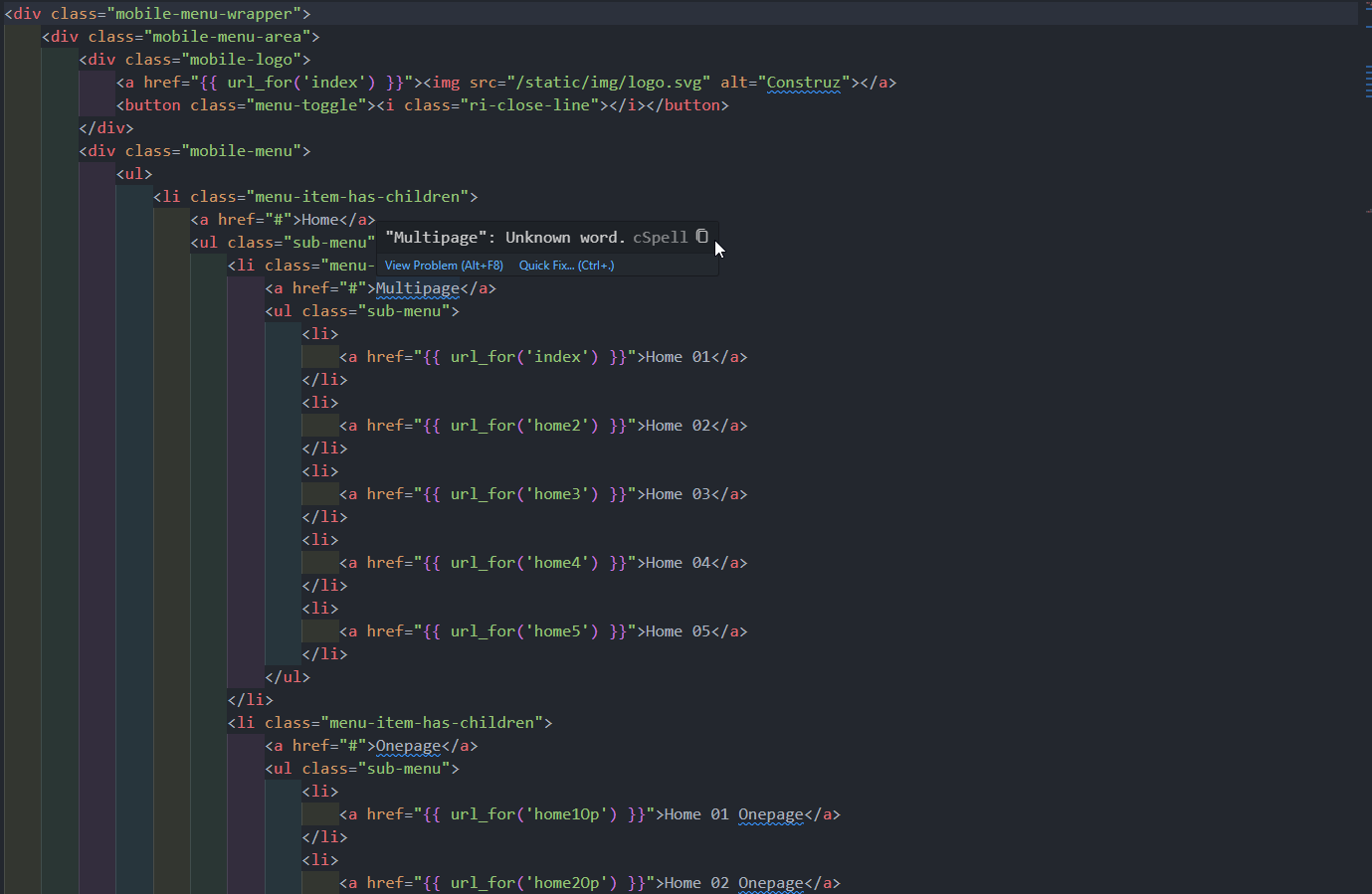Viewport: 1372px width, 894px height.
Task: Click the menu-item-has-children class above the Home link
Action: click(357, 197)
